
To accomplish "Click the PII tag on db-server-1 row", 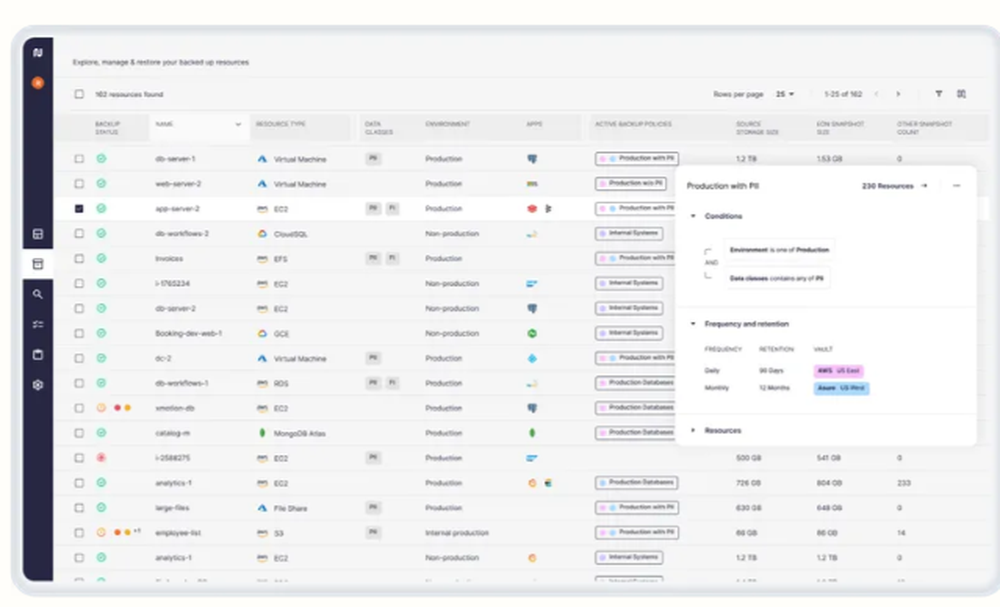I will (x=374, y=158).
